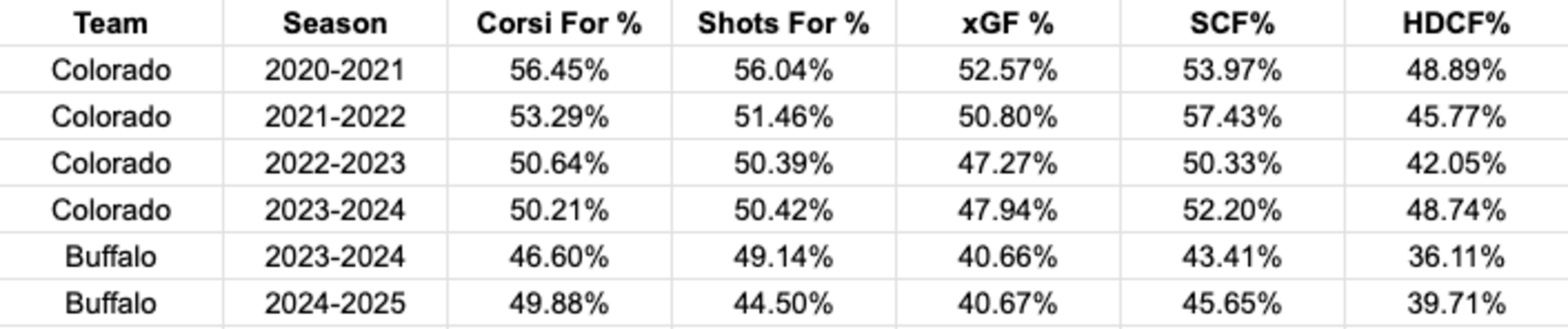Click the 47.94% xGF cell

pyautogui.click(x=1008, y=210)
